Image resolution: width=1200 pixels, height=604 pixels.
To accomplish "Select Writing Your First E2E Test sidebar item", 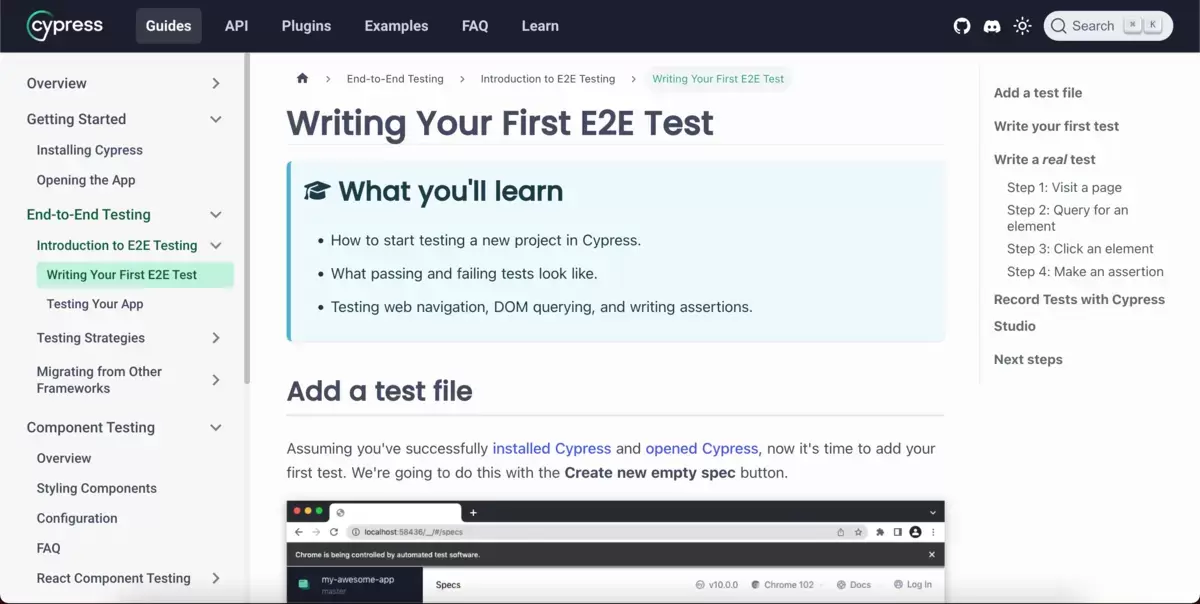I will pyautogui.click(x=135, y=275).
